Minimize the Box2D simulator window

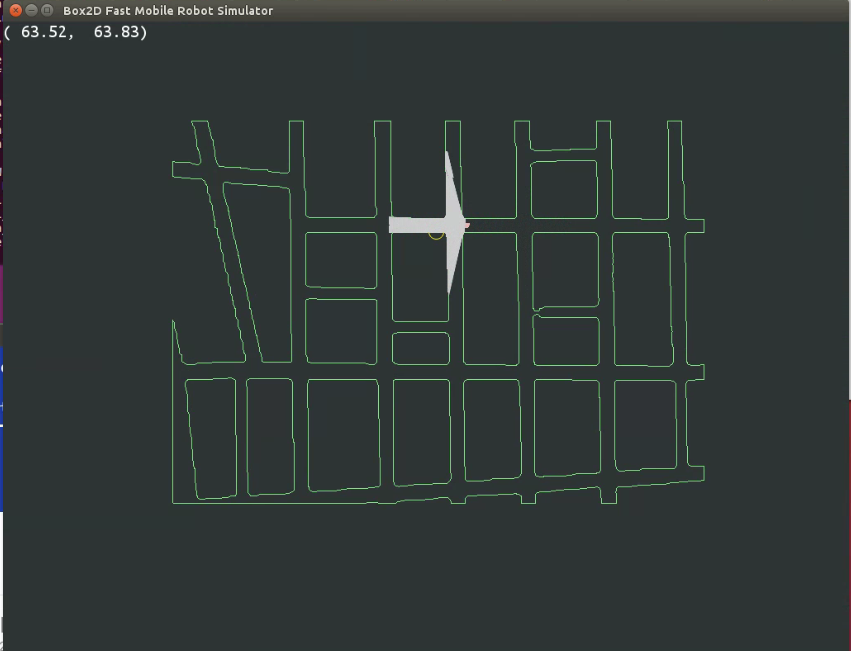[x=31, y=10]
